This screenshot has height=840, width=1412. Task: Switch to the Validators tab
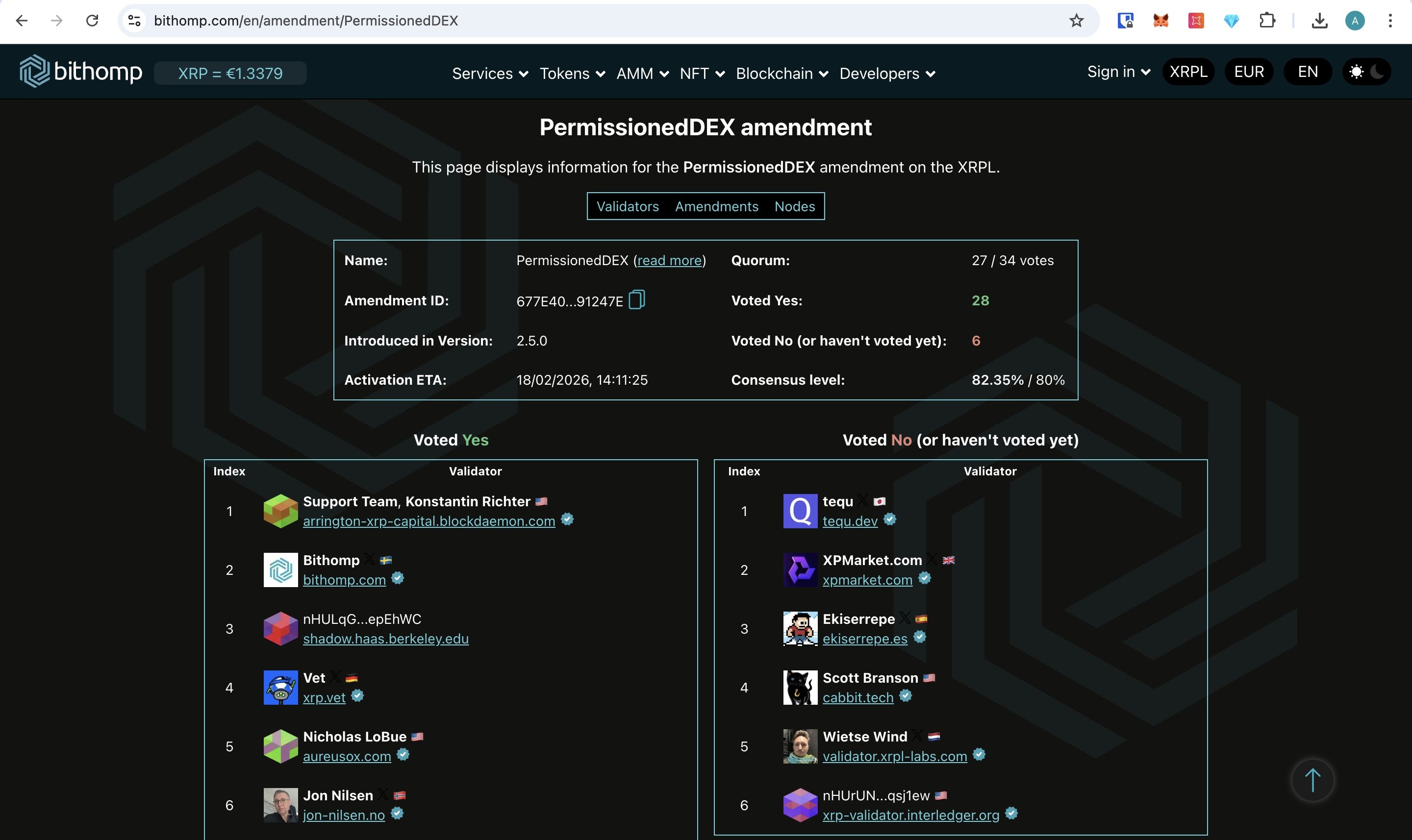[627, 207]
